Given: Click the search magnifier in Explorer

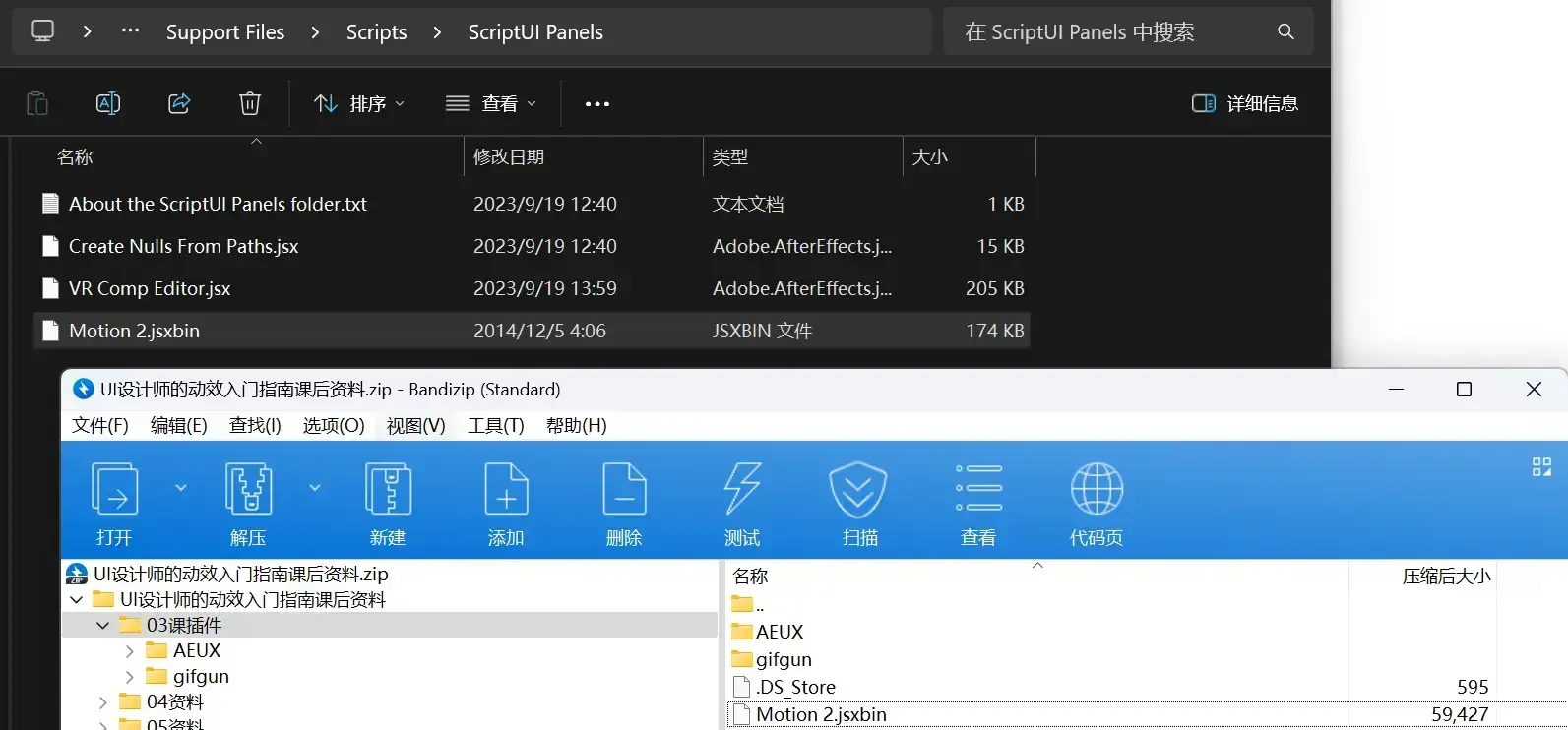Looking at the screenshot, I should coord(1286,31).
